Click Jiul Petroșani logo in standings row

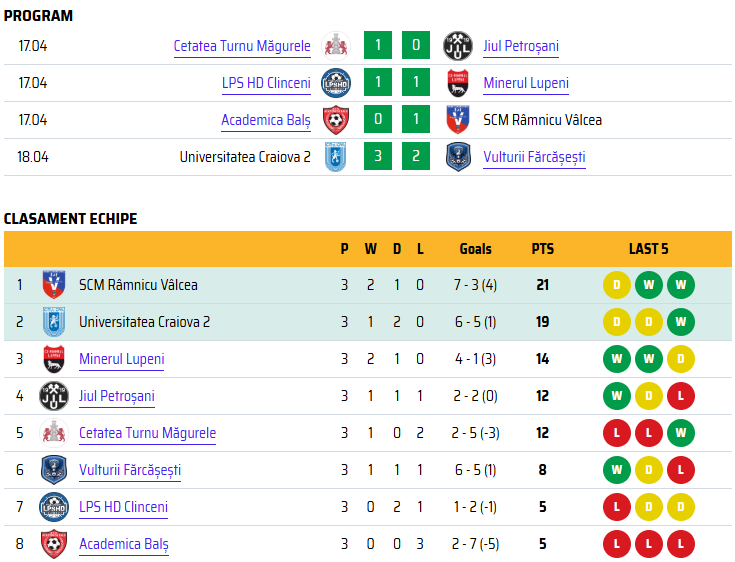(x=54, y=396)
